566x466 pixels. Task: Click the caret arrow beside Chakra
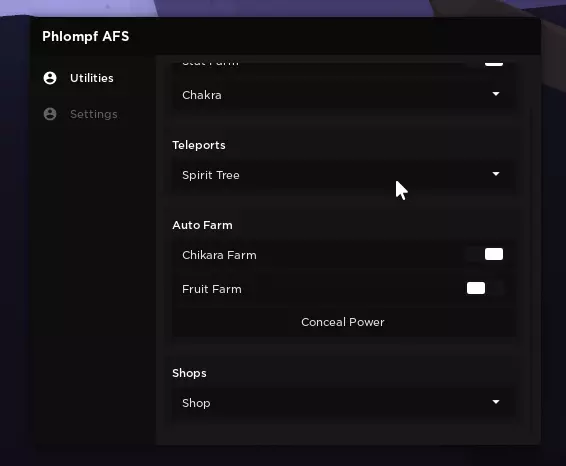pos(496,94)
